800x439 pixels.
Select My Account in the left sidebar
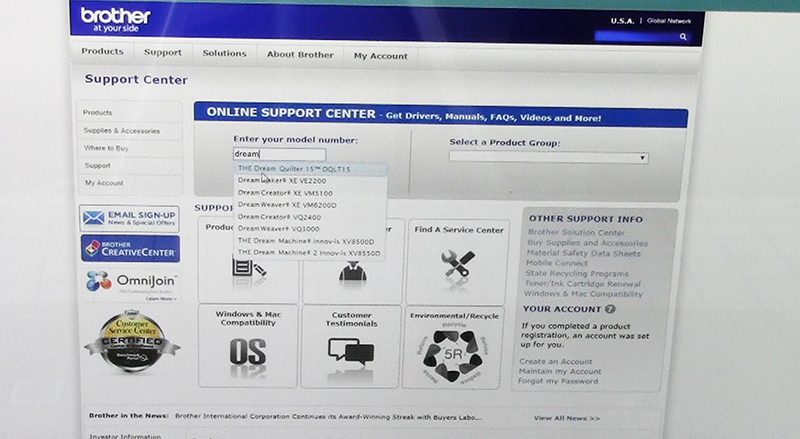pyautogui.click(x=104, y=183)
